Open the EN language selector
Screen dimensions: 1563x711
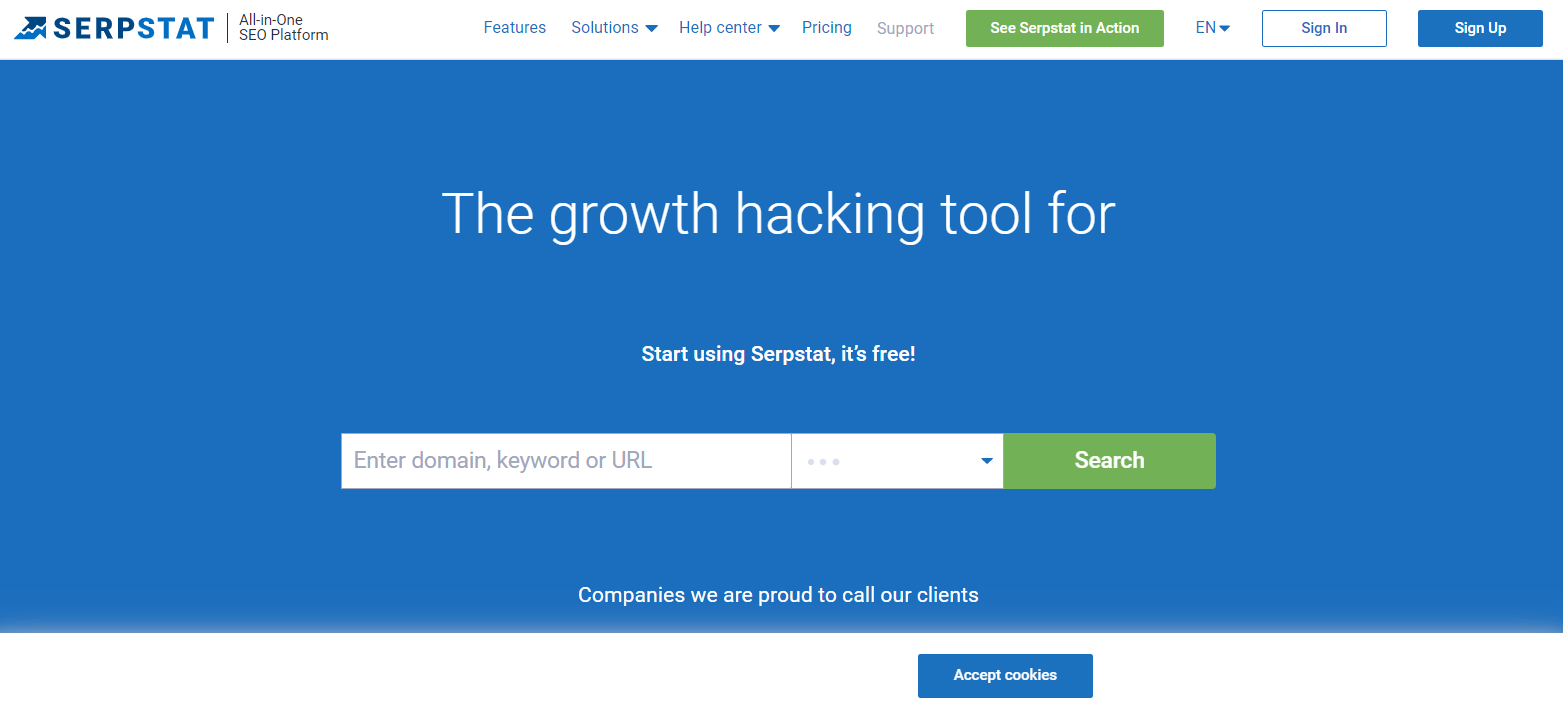[1212, 28]
